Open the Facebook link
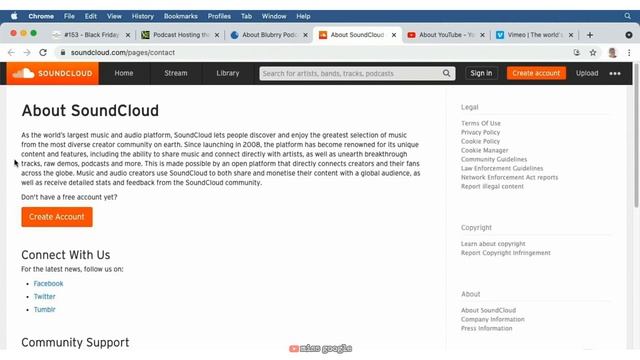Viewport: 640px width, 360px height. click(49, 284)
